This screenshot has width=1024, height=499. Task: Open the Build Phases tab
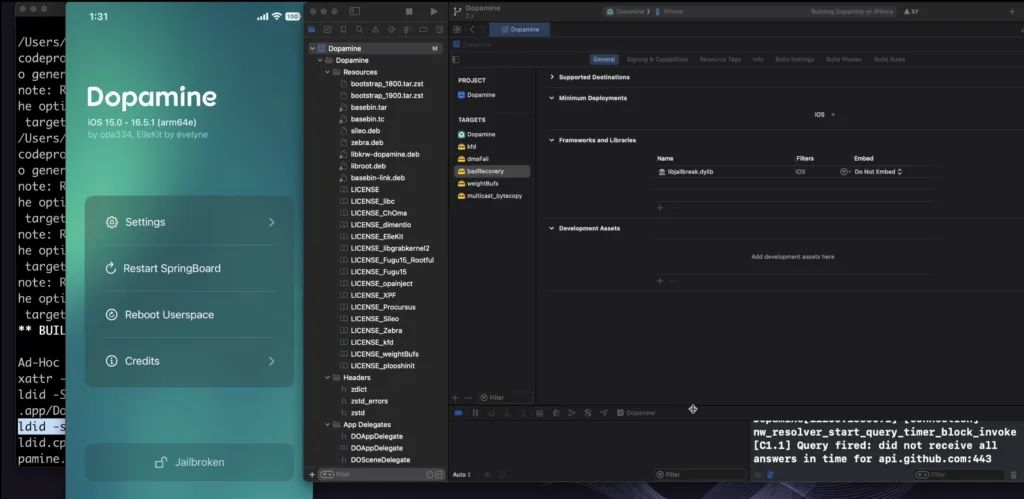844,59
